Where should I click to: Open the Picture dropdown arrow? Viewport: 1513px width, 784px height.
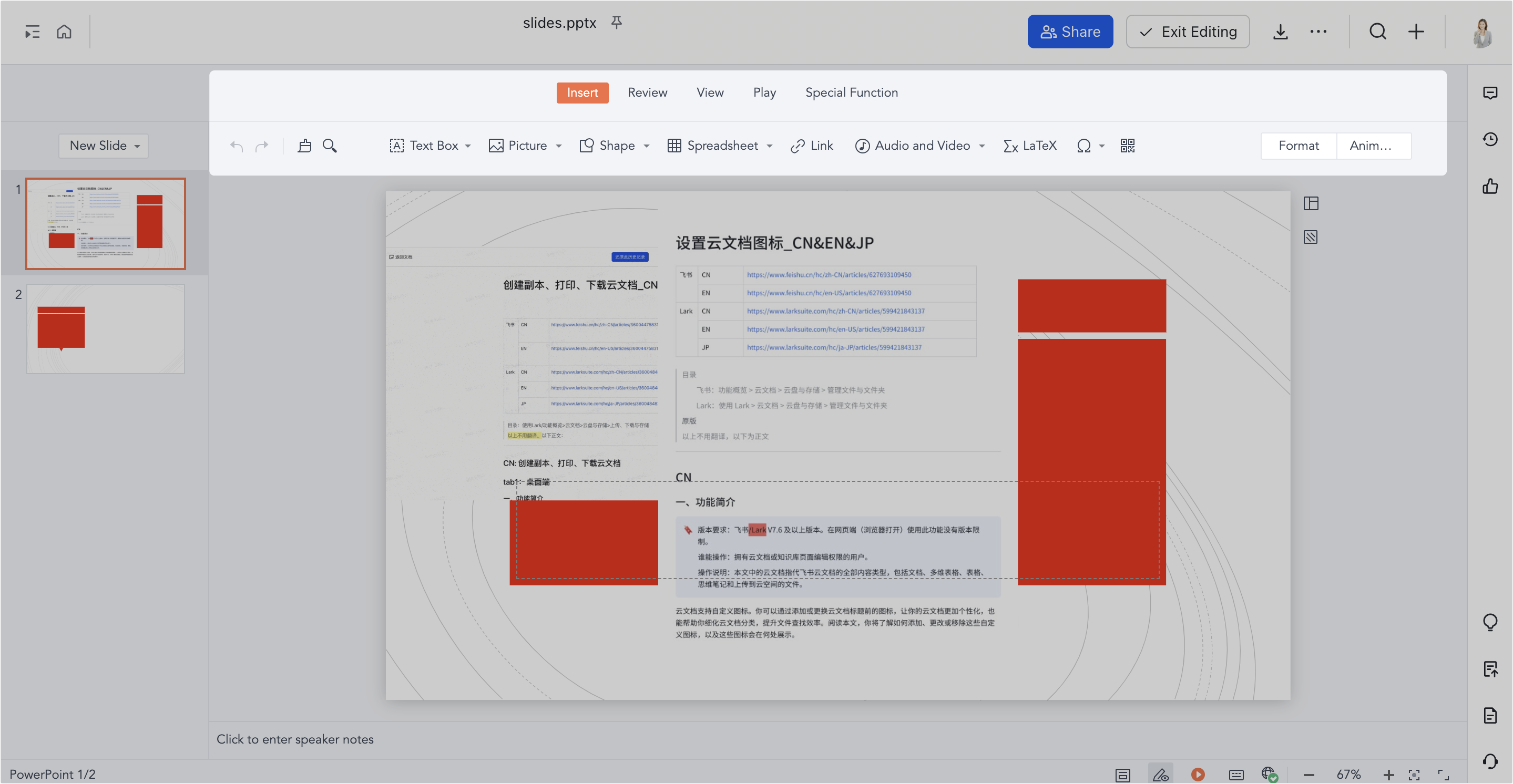tap(558, 146)
